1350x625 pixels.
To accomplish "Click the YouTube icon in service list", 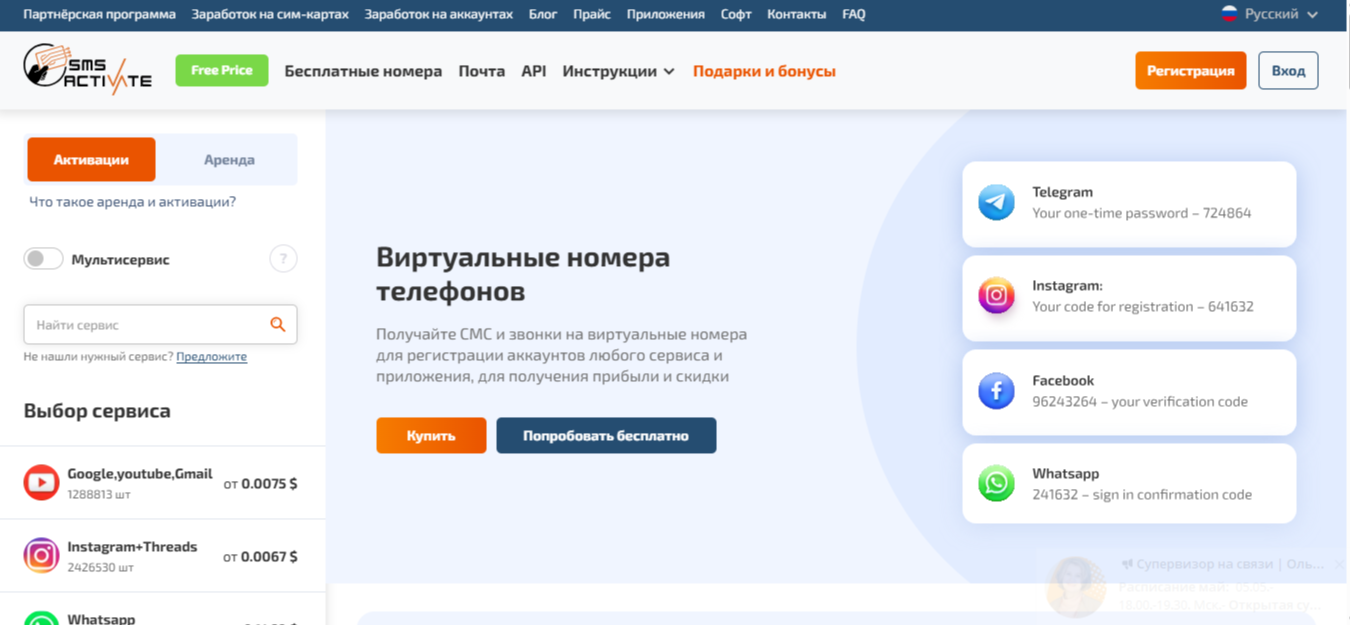I will tap(41, 482).
